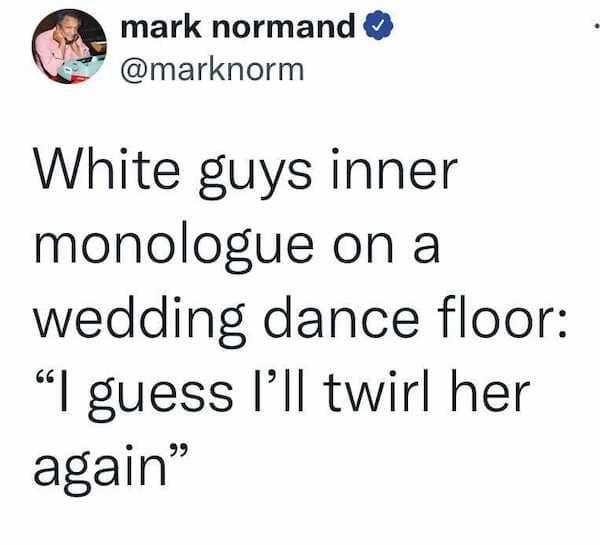Click the display name "mark normand"

tap(238, 26)
